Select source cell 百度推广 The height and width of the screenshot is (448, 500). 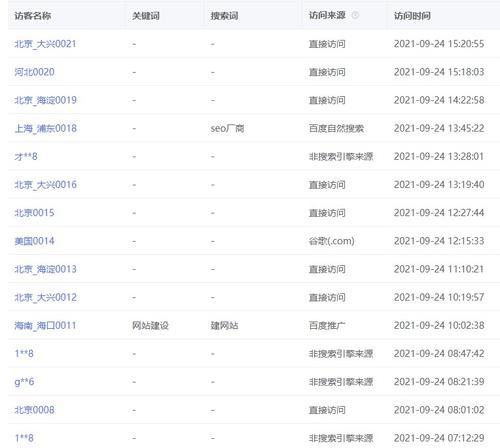coord(327,326)
